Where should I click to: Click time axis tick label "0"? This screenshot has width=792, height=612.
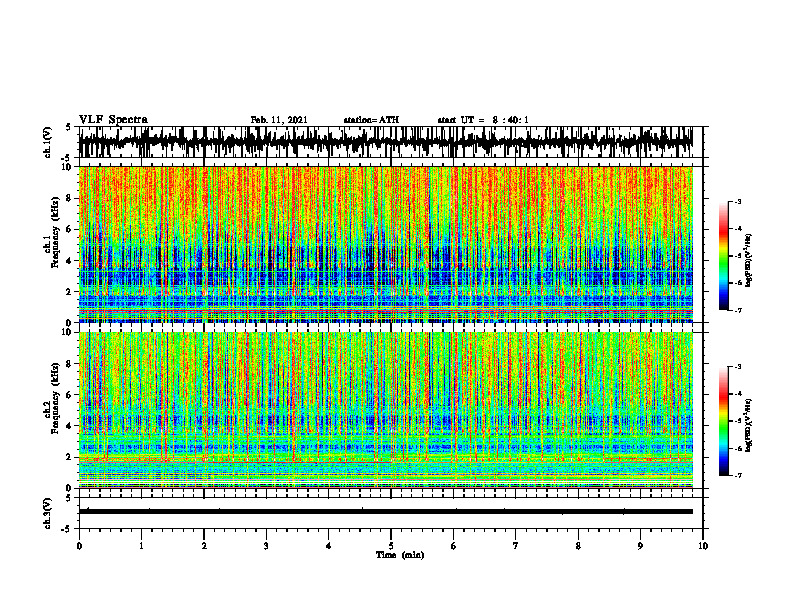point(79,546)
